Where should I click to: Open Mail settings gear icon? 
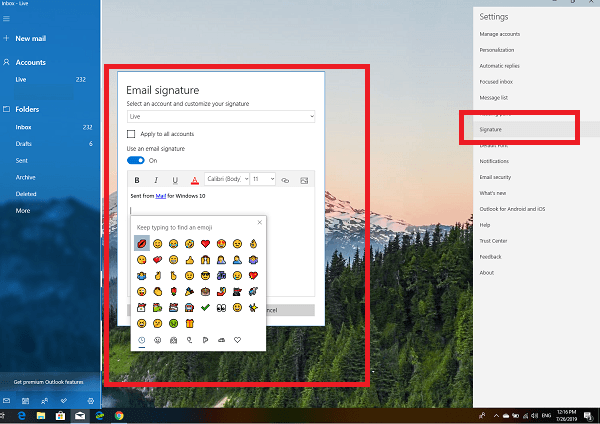tap(91, 401)
